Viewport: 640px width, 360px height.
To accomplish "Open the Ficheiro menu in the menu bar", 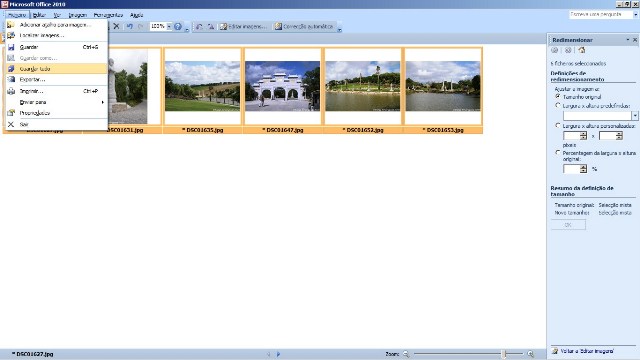I will click(x=17, y=15).
